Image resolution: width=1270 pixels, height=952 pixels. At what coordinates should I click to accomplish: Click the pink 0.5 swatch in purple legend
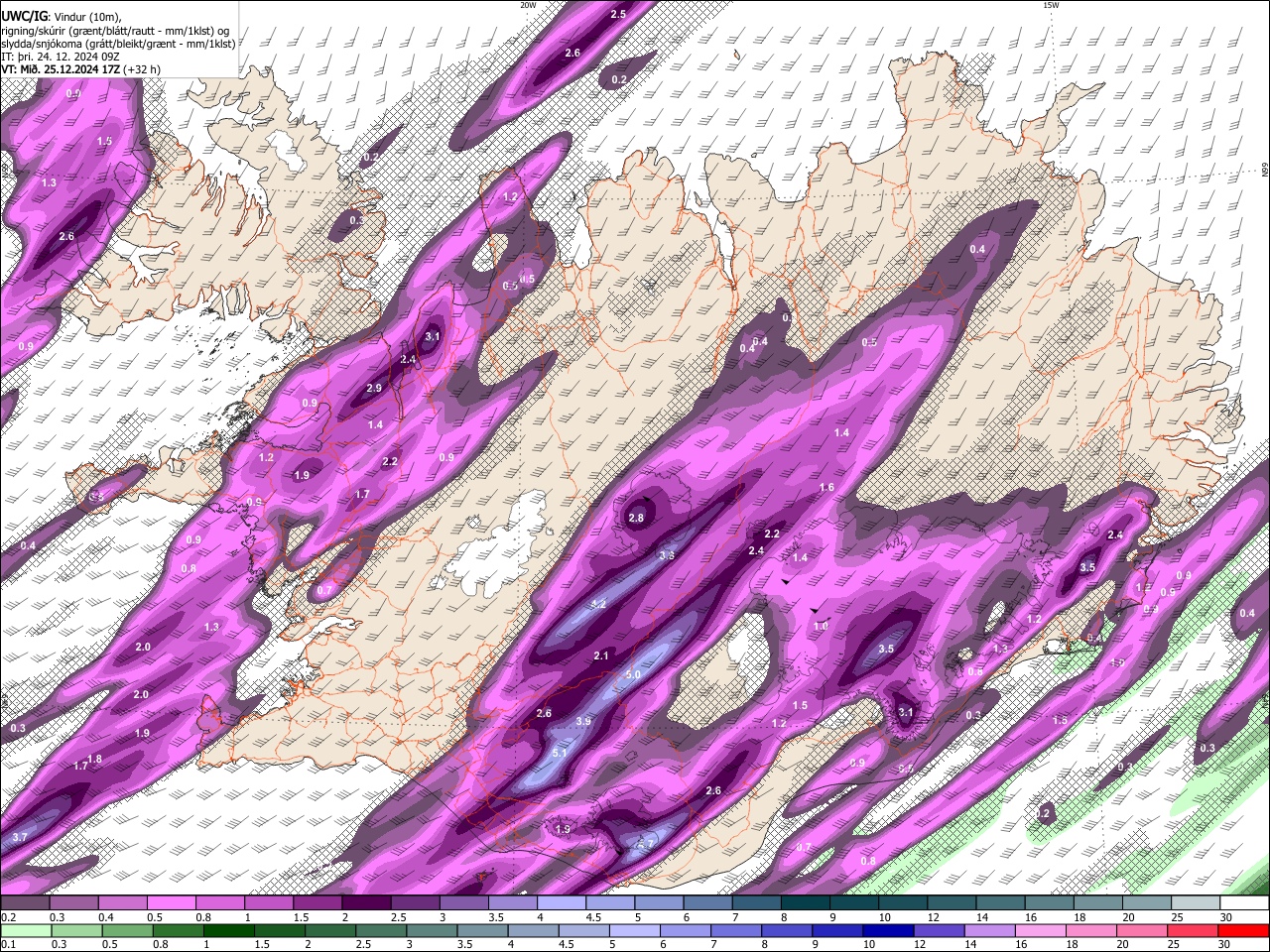pyautogui.click(x=171, y=903)
